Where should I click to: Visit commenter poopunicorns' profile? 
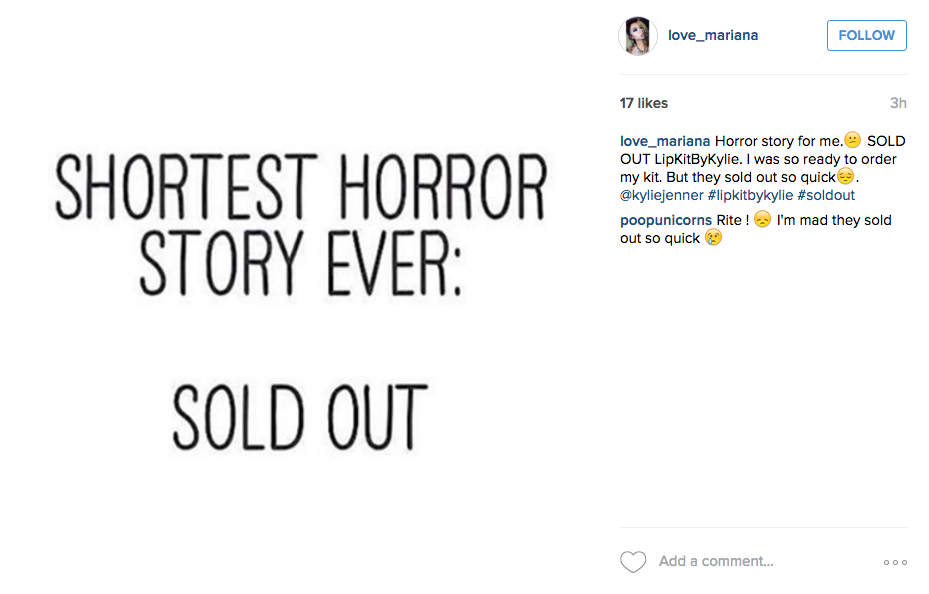(x=666, y=220)
